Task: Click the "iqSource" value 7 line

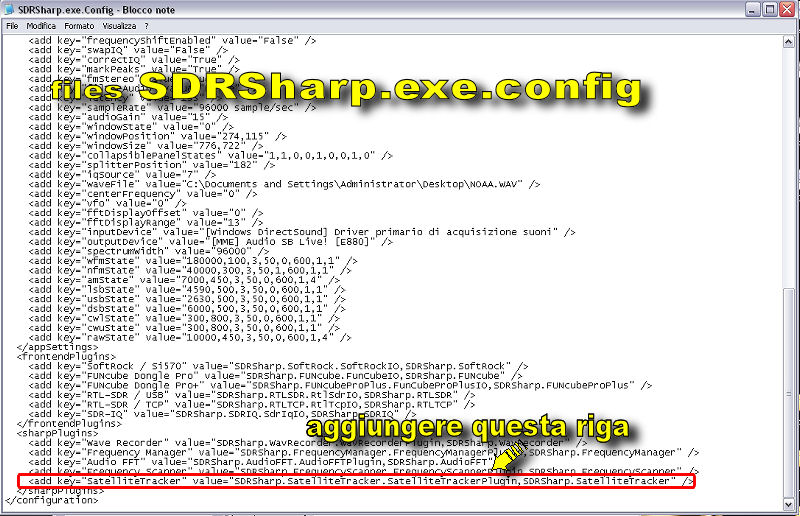Action: coord(122,175)
